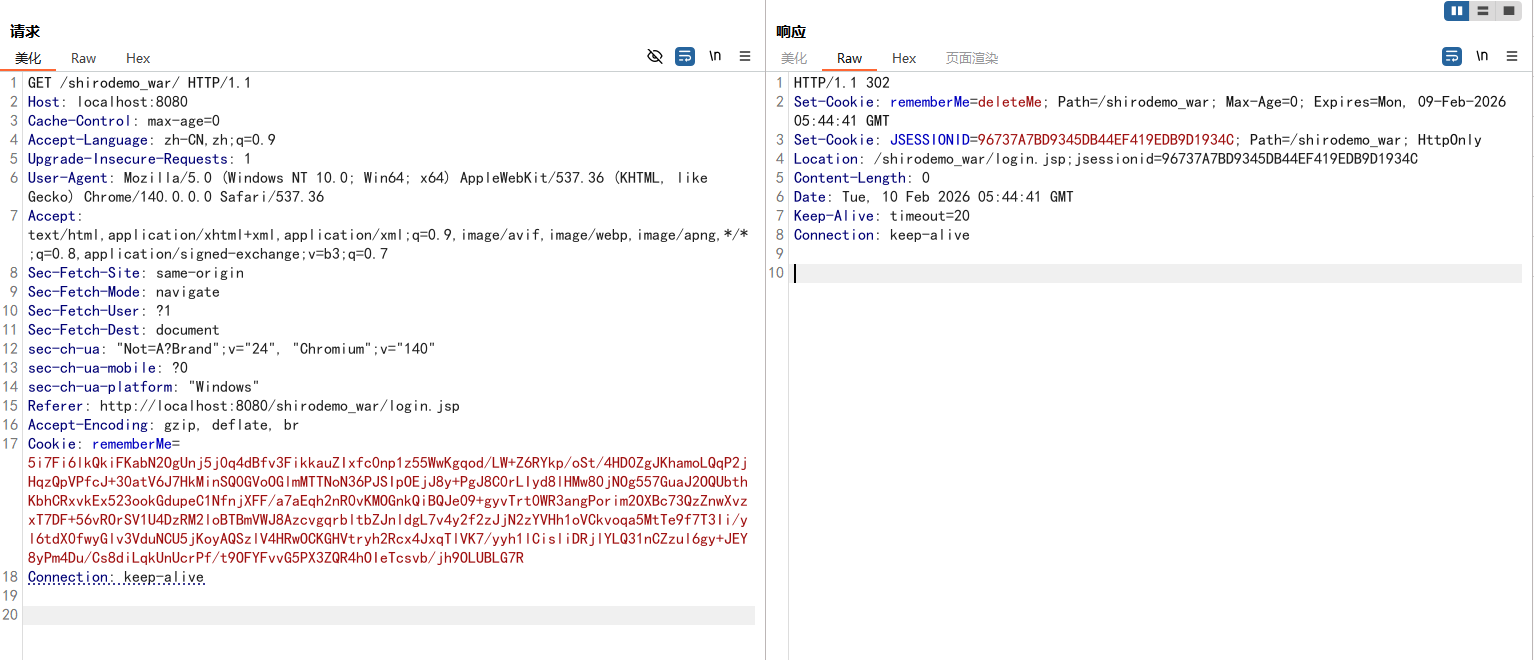1534x660 pixels.
Task: Toggle \n newline display in request panel
Action: (x=715, y=57)
